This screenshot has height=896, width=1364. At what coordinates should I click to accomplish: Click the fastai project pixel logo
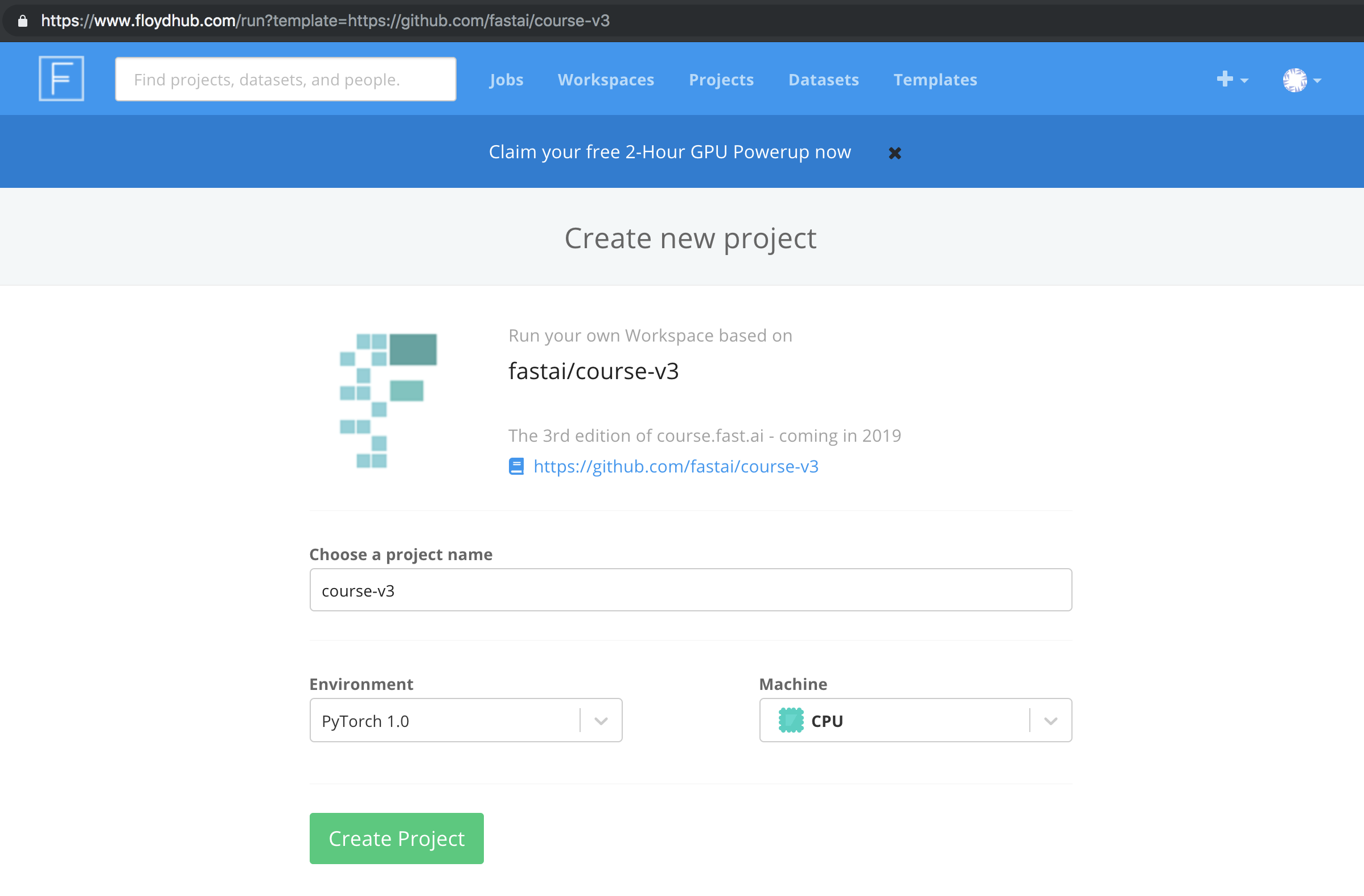coord(389,400)
